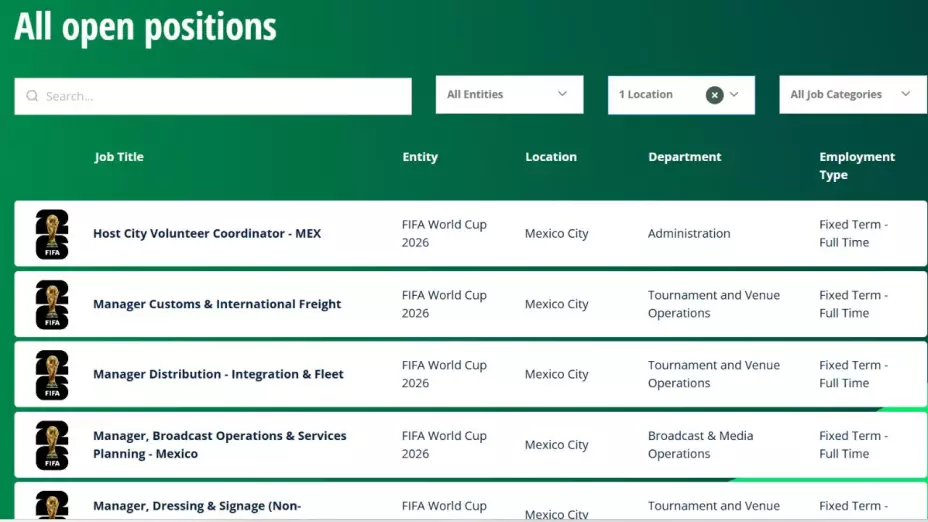Click FIFA 26 logo beside Dressing & Signage manager

point(52,506)
